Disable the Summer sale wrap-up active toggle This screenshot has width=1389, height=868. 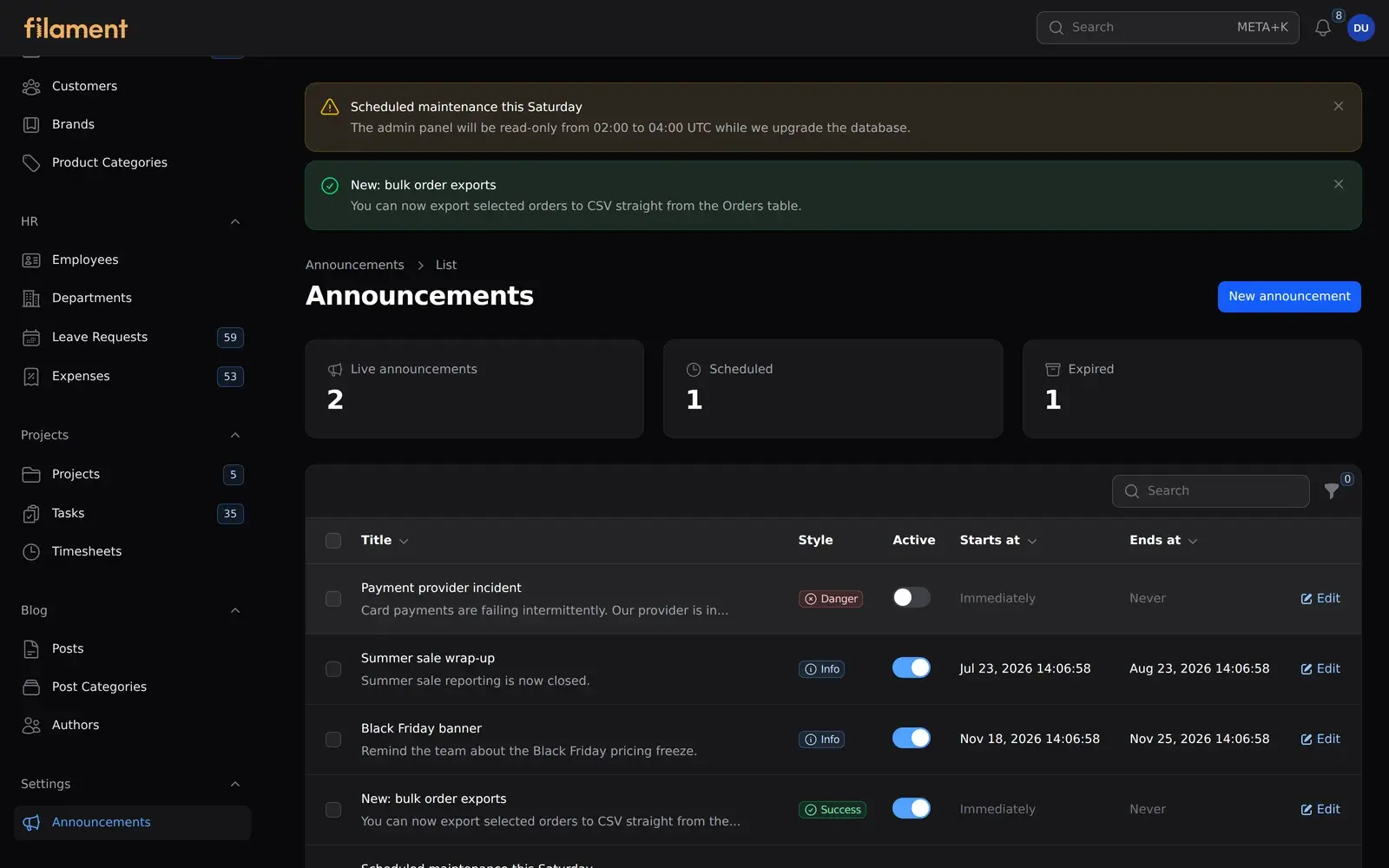[912, 667]
